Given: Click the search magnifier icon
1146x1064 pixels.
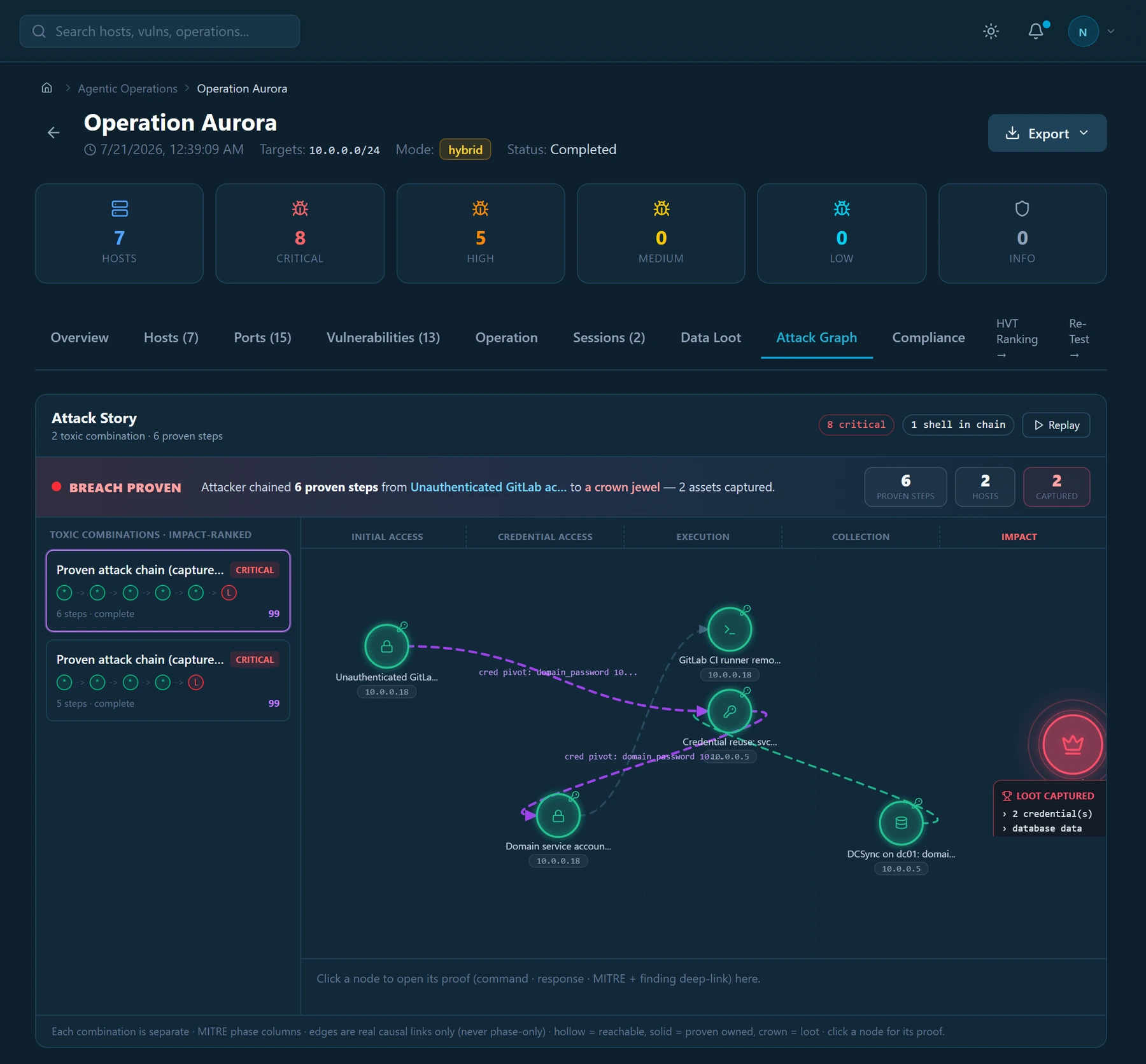Looking at the screenshot, I should pos(39,31).
